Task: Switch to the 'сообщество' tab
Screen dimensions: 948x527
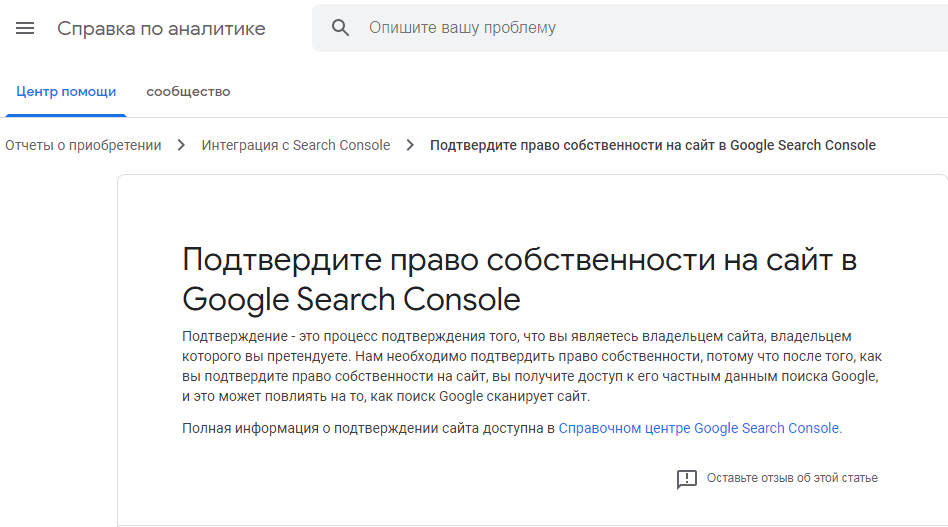Action: click(188, 92)
